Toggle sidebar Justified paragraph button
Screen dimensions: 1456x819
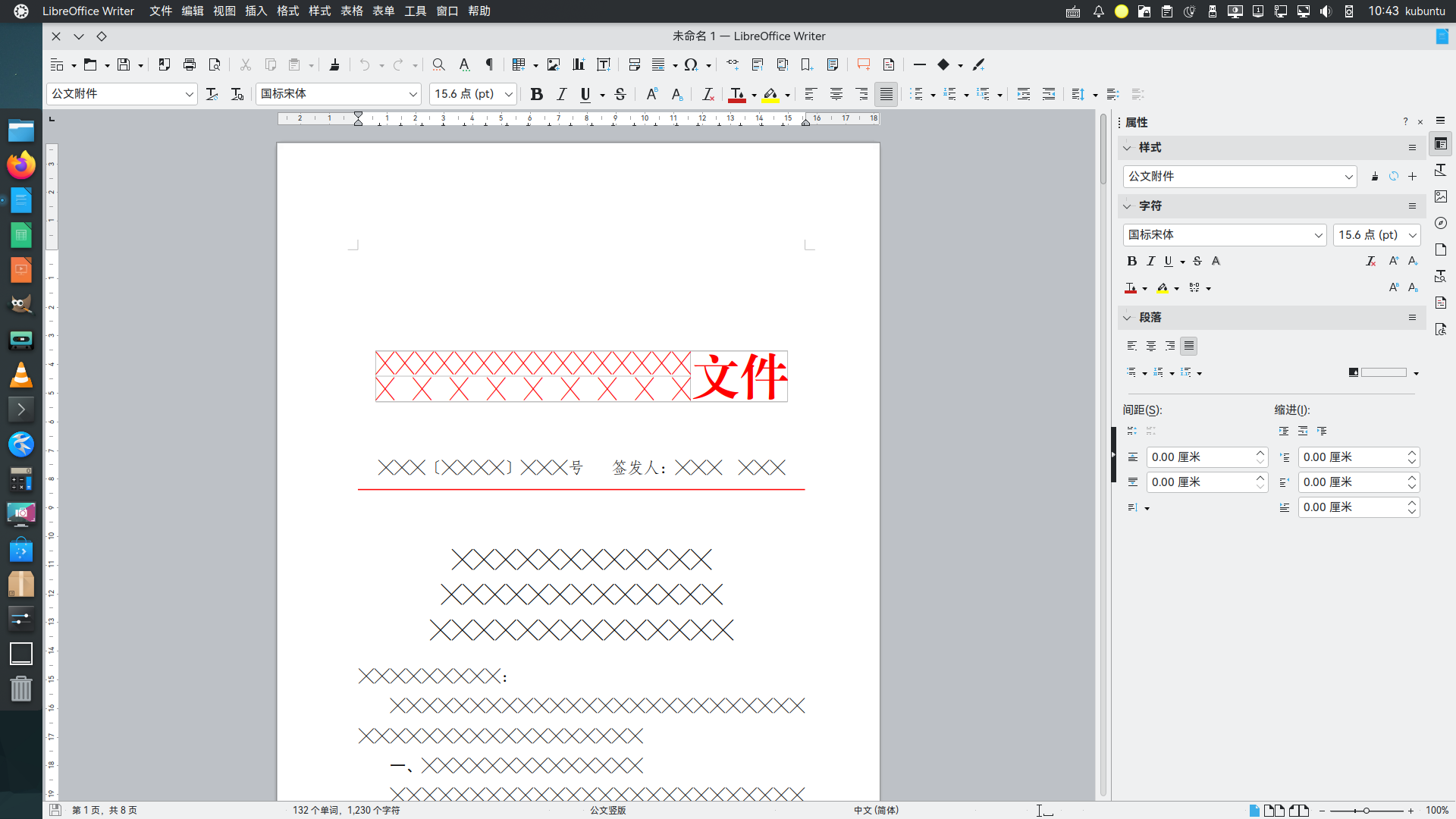(1188, 346)
